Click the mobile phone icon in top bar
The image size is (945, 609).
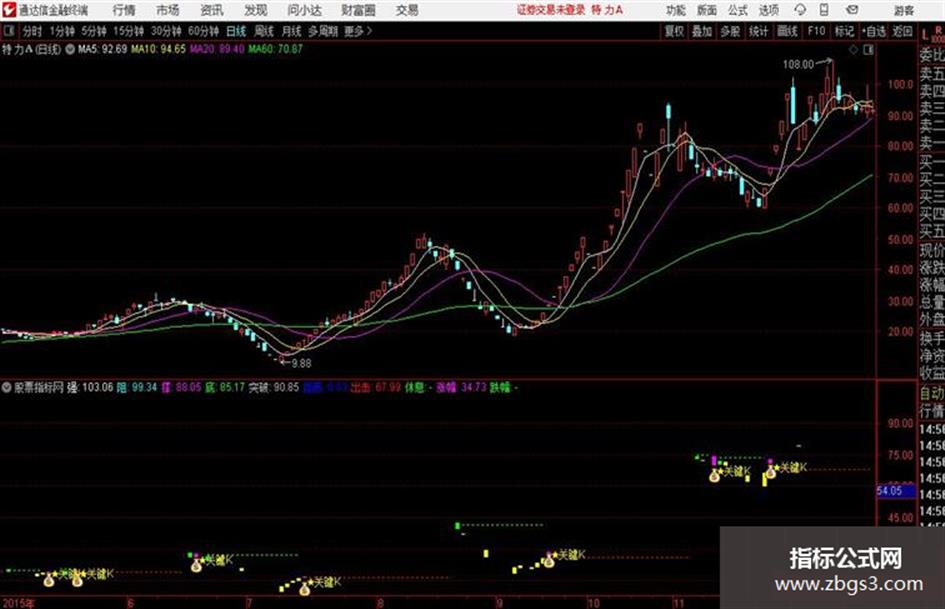[x=824, y=10]
